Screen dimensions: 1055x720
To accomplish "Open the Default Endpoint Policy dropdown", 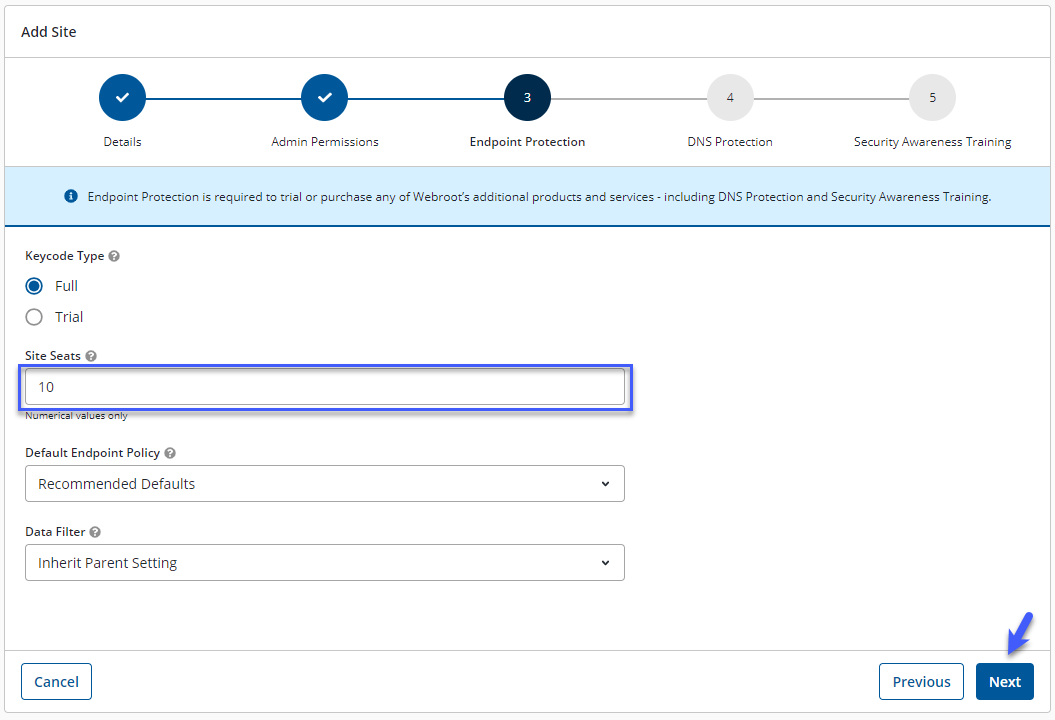I will pyautogui.click(x=324, y=484).
